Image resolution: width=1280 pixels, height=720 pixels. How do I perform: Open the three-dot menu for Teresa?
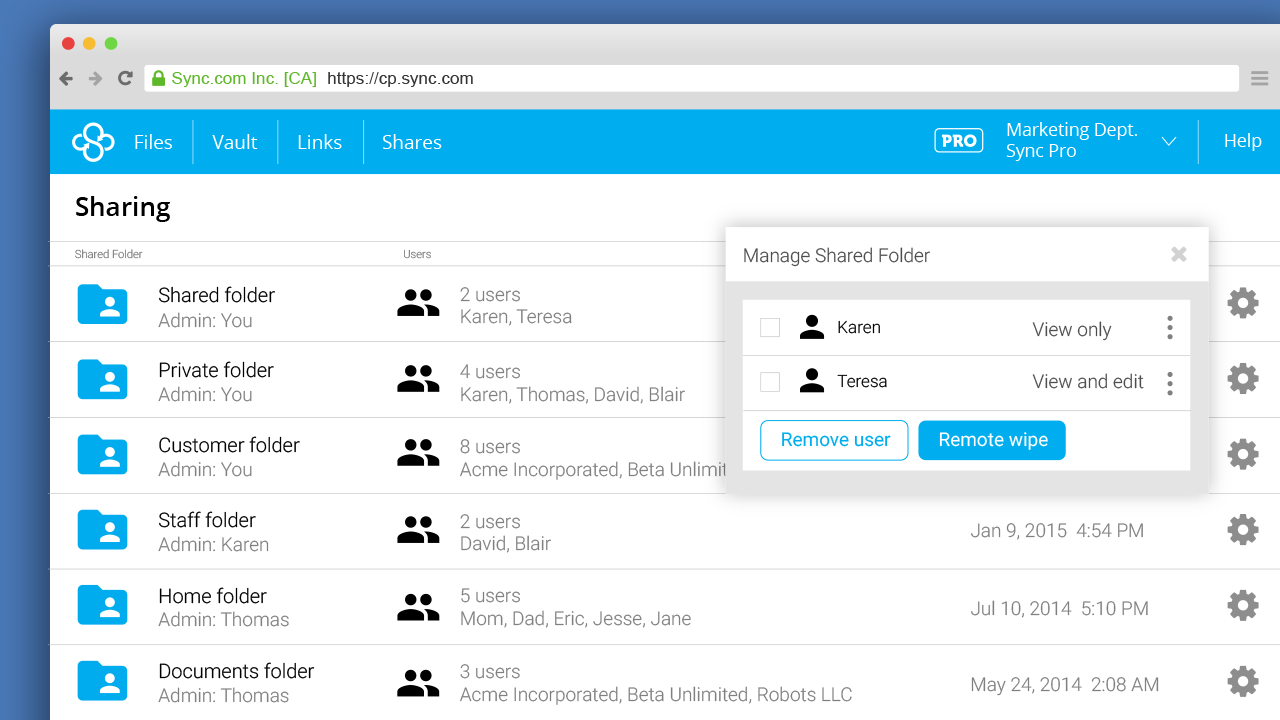click(1169, 381)
